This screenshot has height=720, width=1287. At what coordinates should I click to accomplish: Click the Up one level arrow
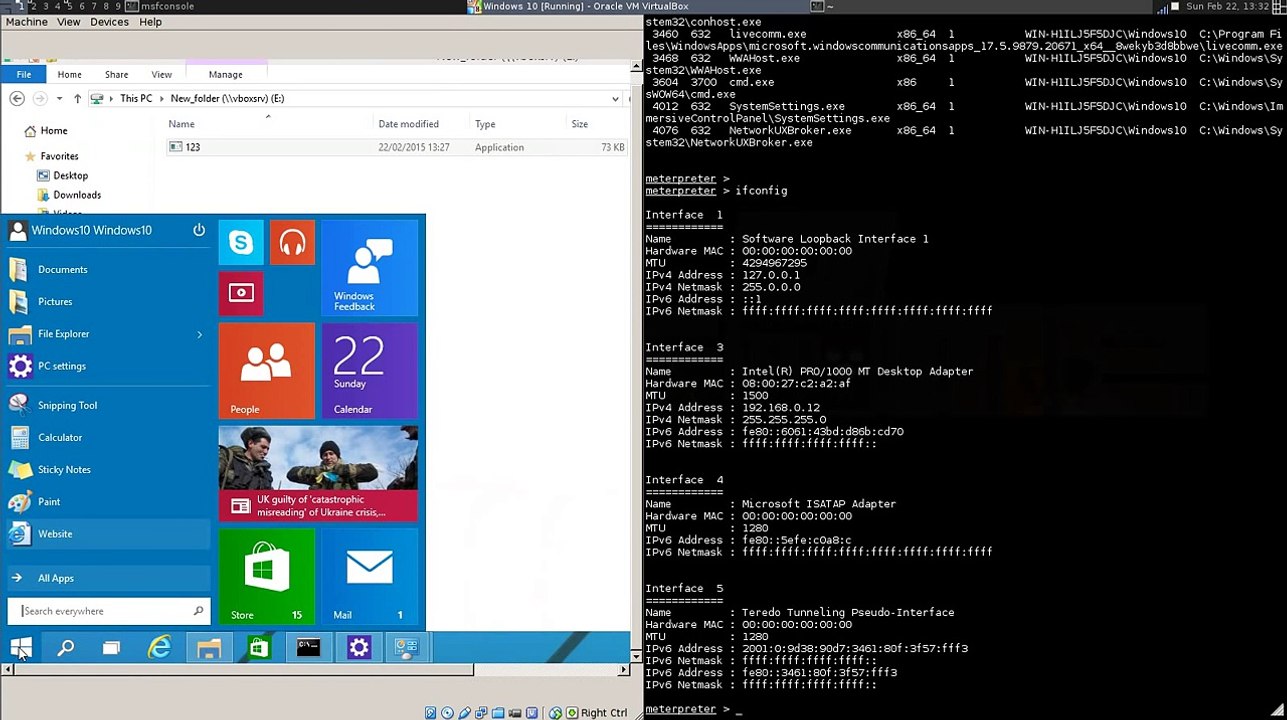coord(77,98)
